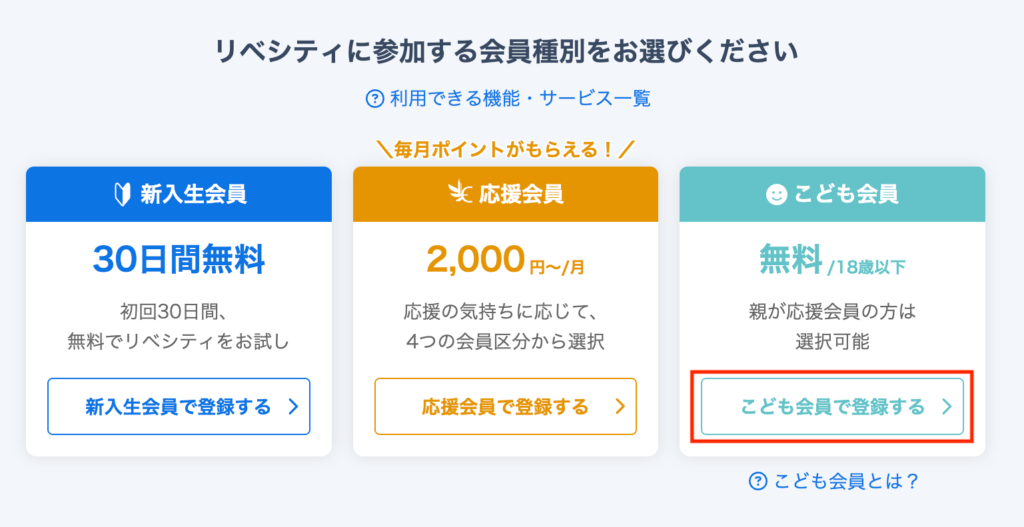Click the 30日間無料 price text
This screenshot has height=527, width=1024.
pyautogui.click(x=178, y=261)
